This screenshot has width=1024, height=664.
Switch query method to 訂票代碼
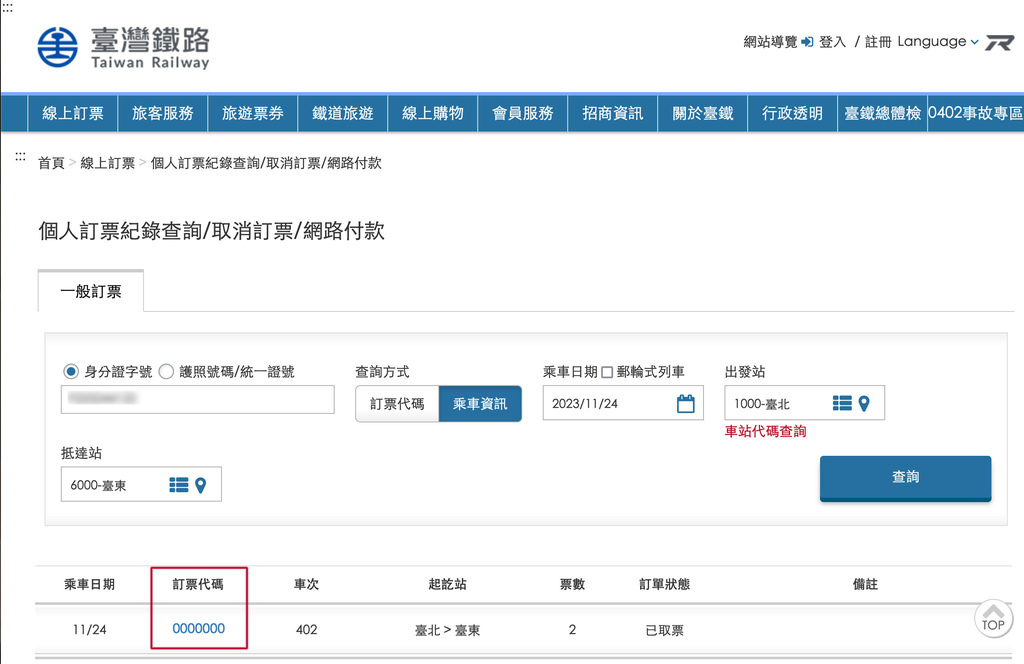click(397, 403)
